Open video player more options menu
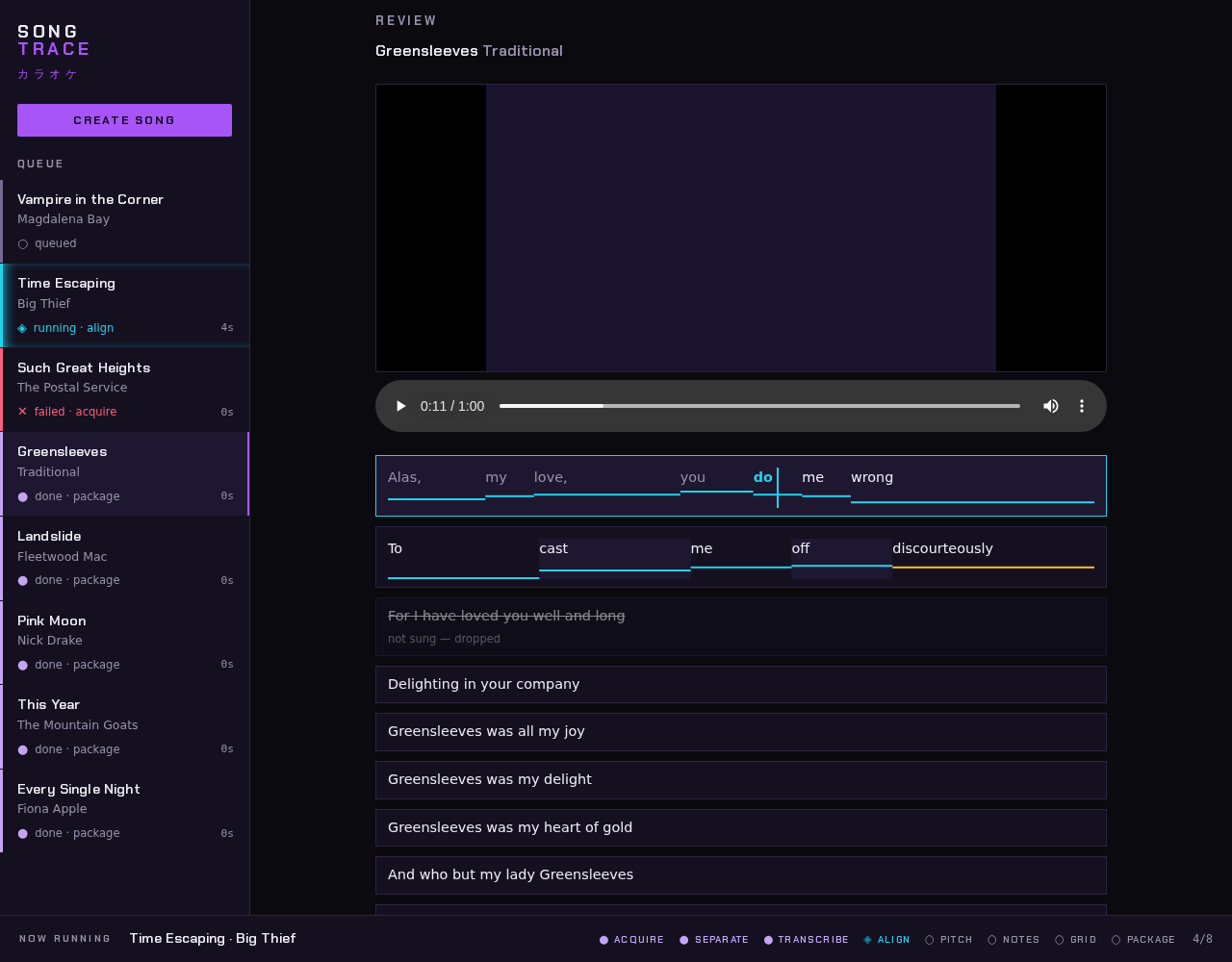This screenshot has width=1232, height=962. tap(1082, 406)
